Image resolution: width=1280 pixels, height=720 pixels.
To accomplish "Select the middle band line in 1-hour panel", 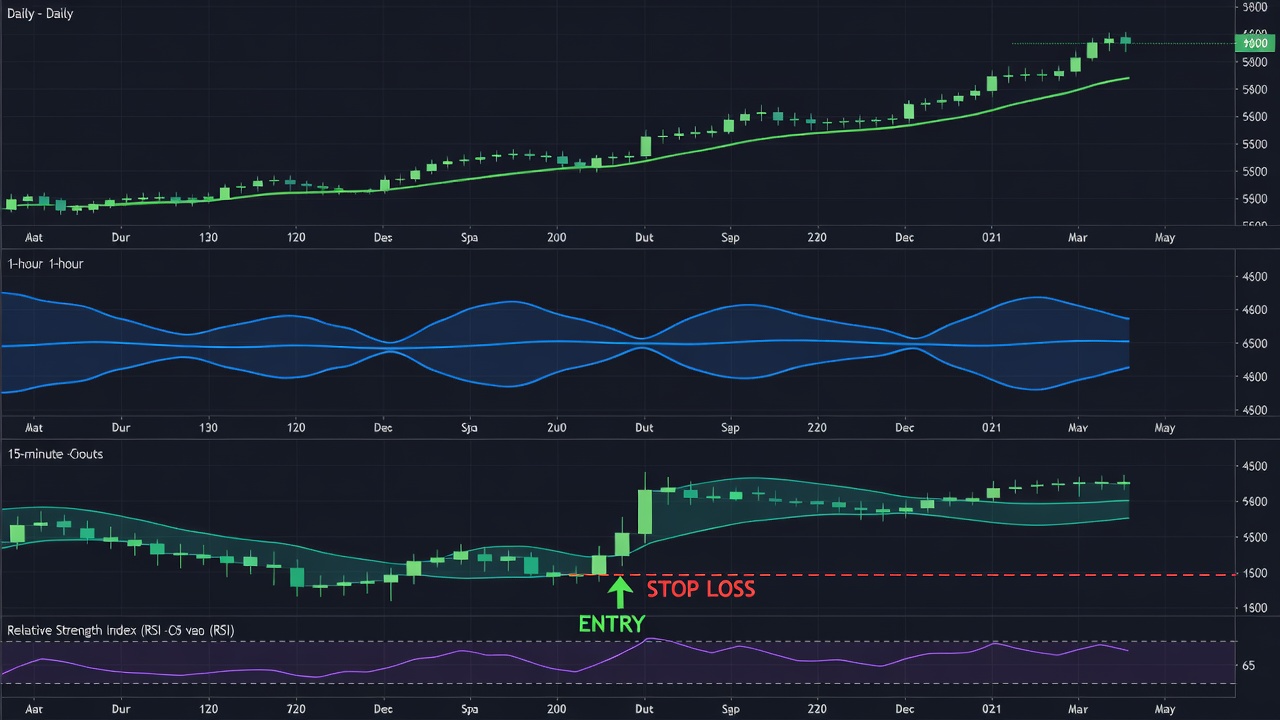I will point(565,343).
